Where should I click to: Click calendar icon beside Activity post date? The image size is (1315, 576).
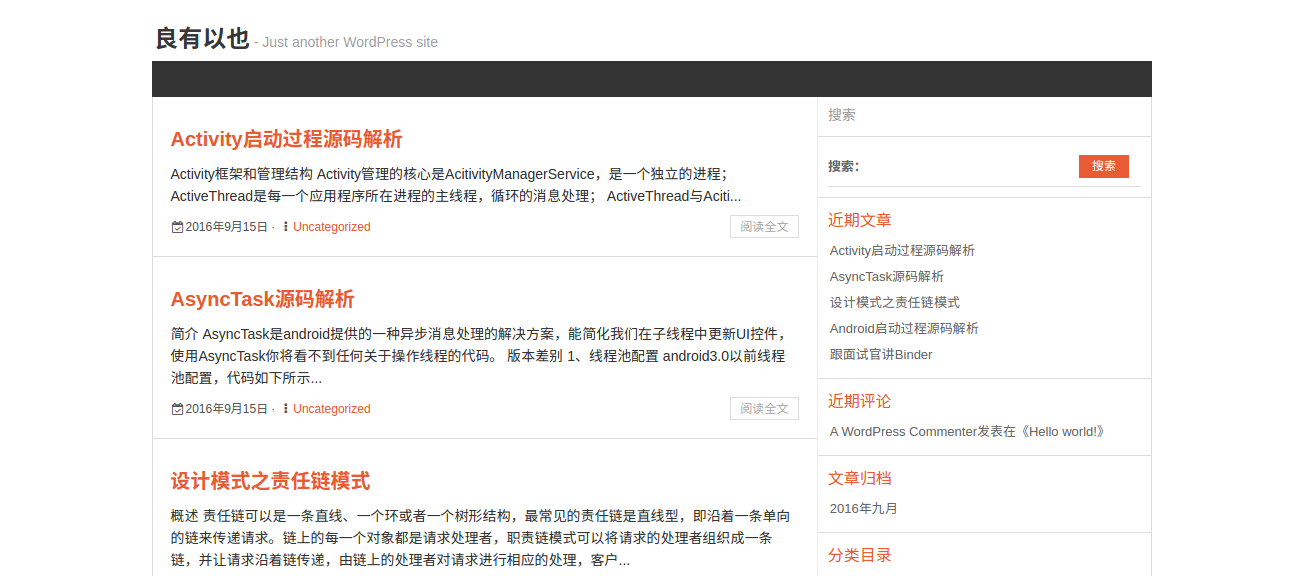pyautogui.click(x=177, y=227)
